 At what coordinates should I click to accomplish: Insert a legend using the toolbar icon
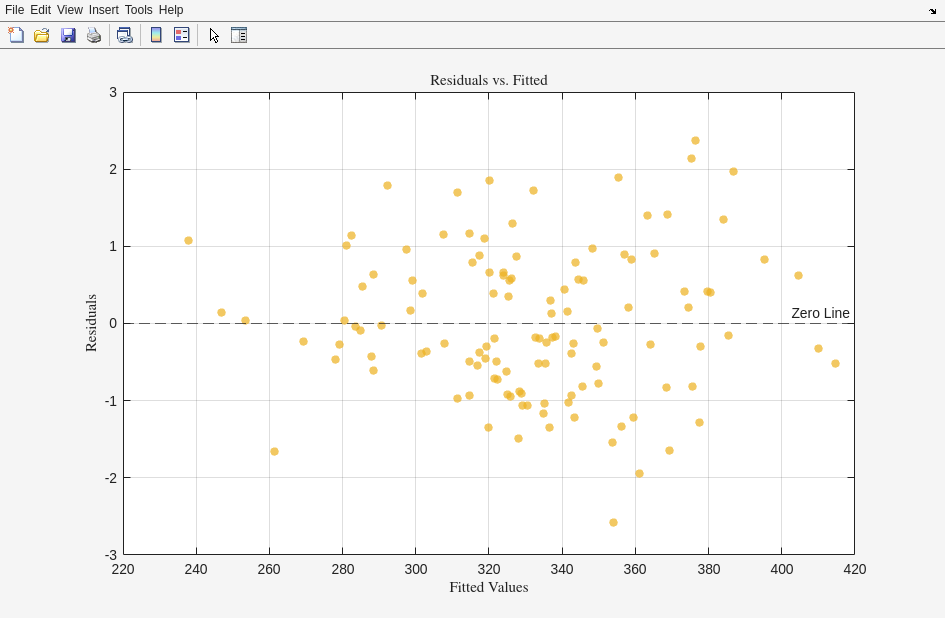(x=181, y=35)
